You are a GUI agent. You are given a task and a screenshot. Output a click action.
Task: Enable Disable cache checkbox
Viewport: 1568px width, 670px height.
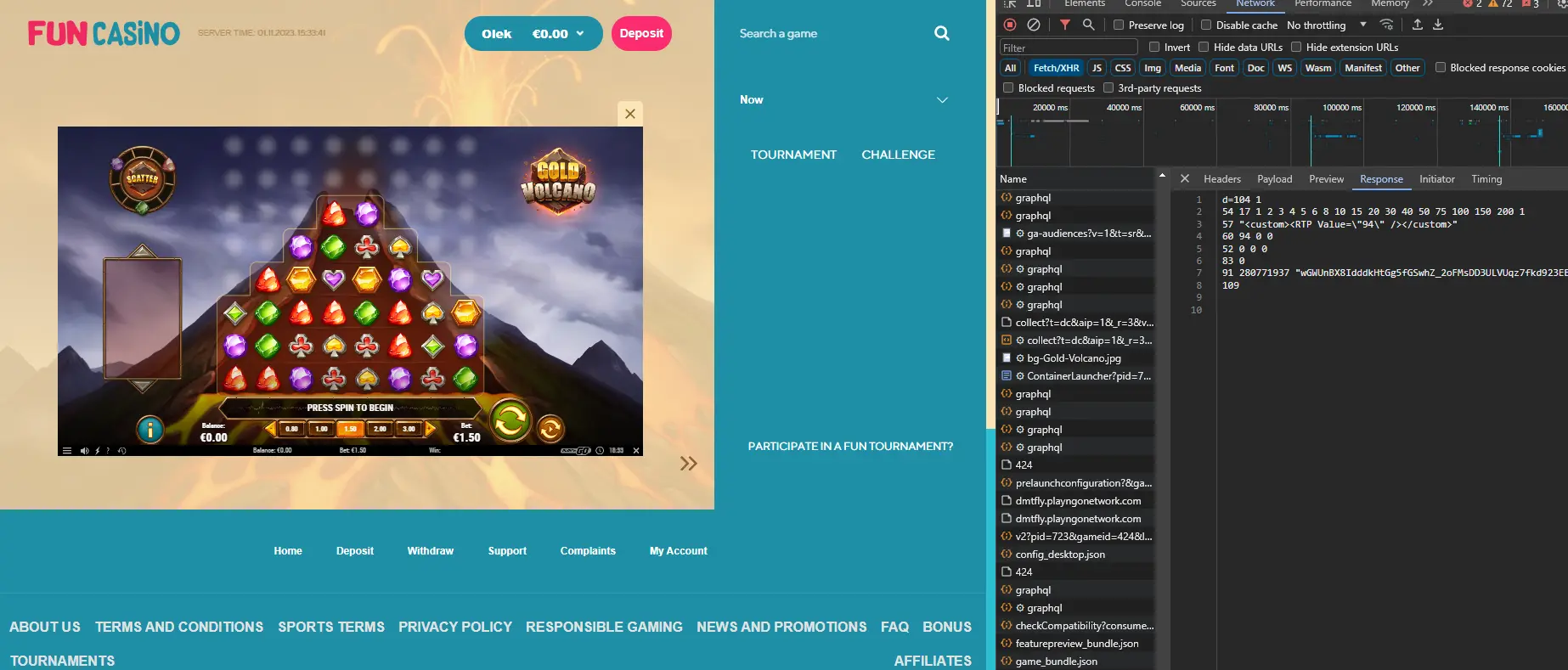[1206, 25]
